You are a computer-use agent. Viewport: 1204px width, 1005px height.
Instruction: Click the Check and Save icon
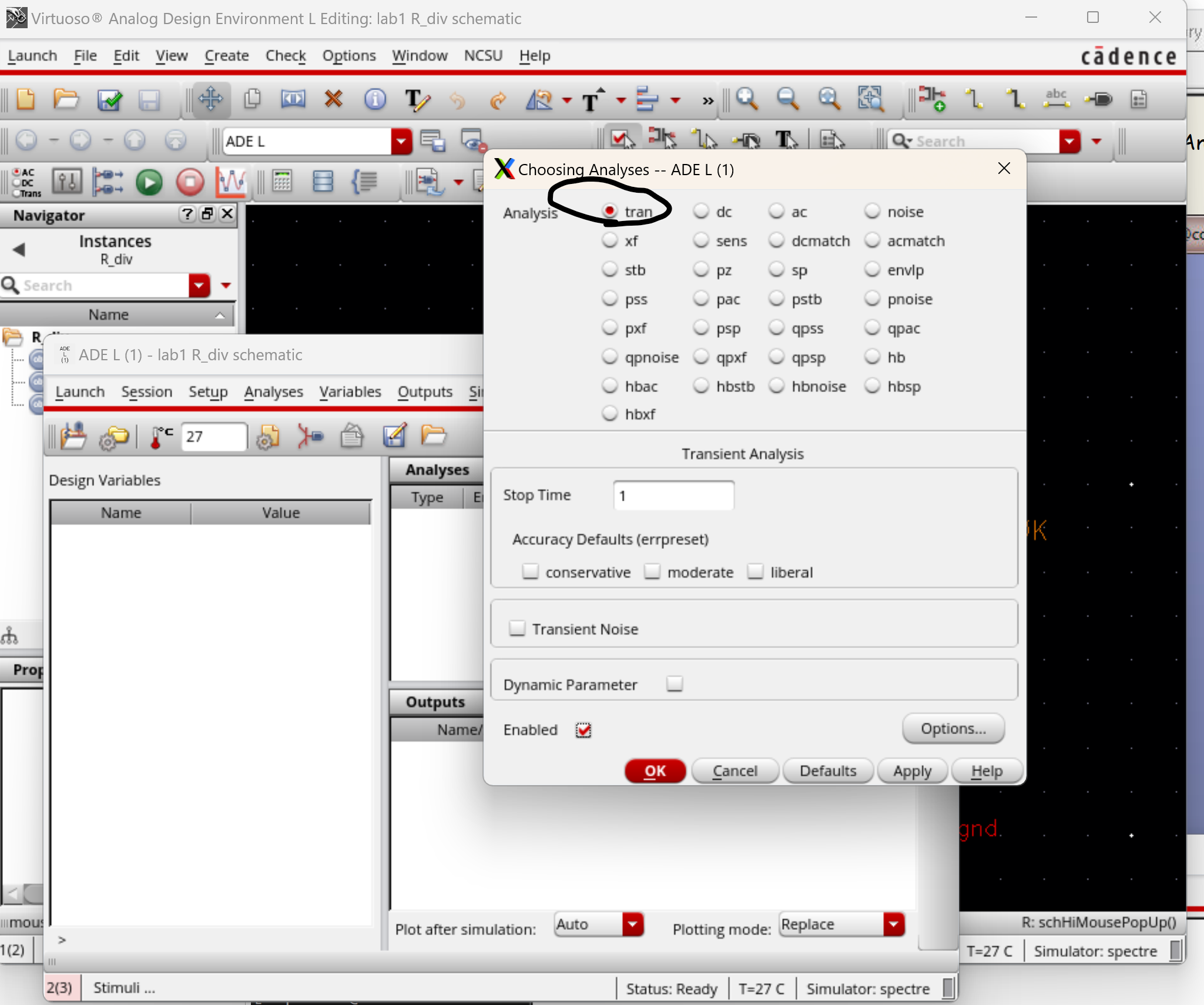point(109,100)
